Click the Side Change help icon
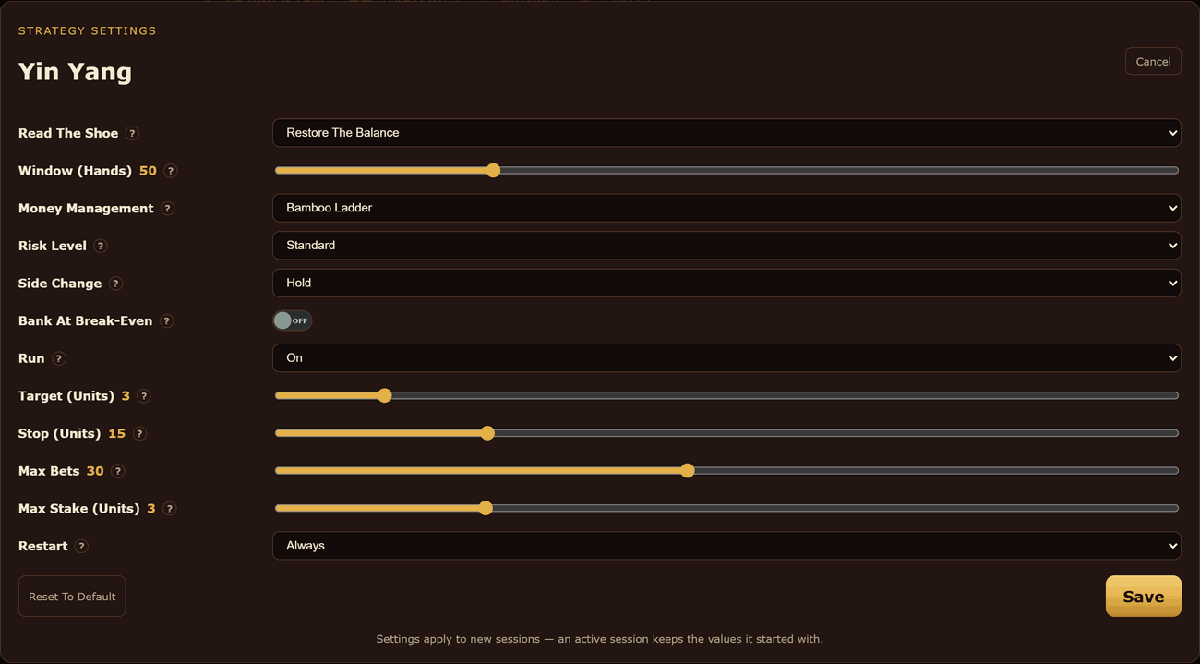1200x664 pixels. 116,283
